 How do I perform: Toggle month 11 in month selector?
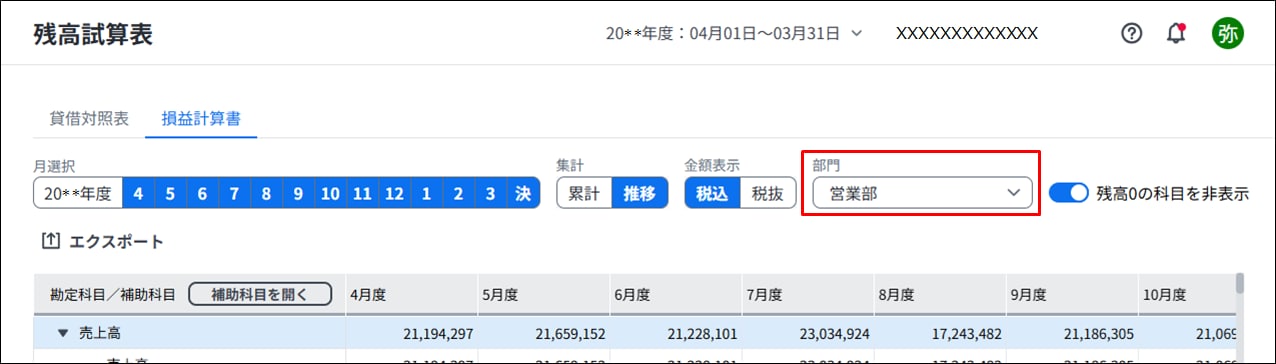click(362, 193)
